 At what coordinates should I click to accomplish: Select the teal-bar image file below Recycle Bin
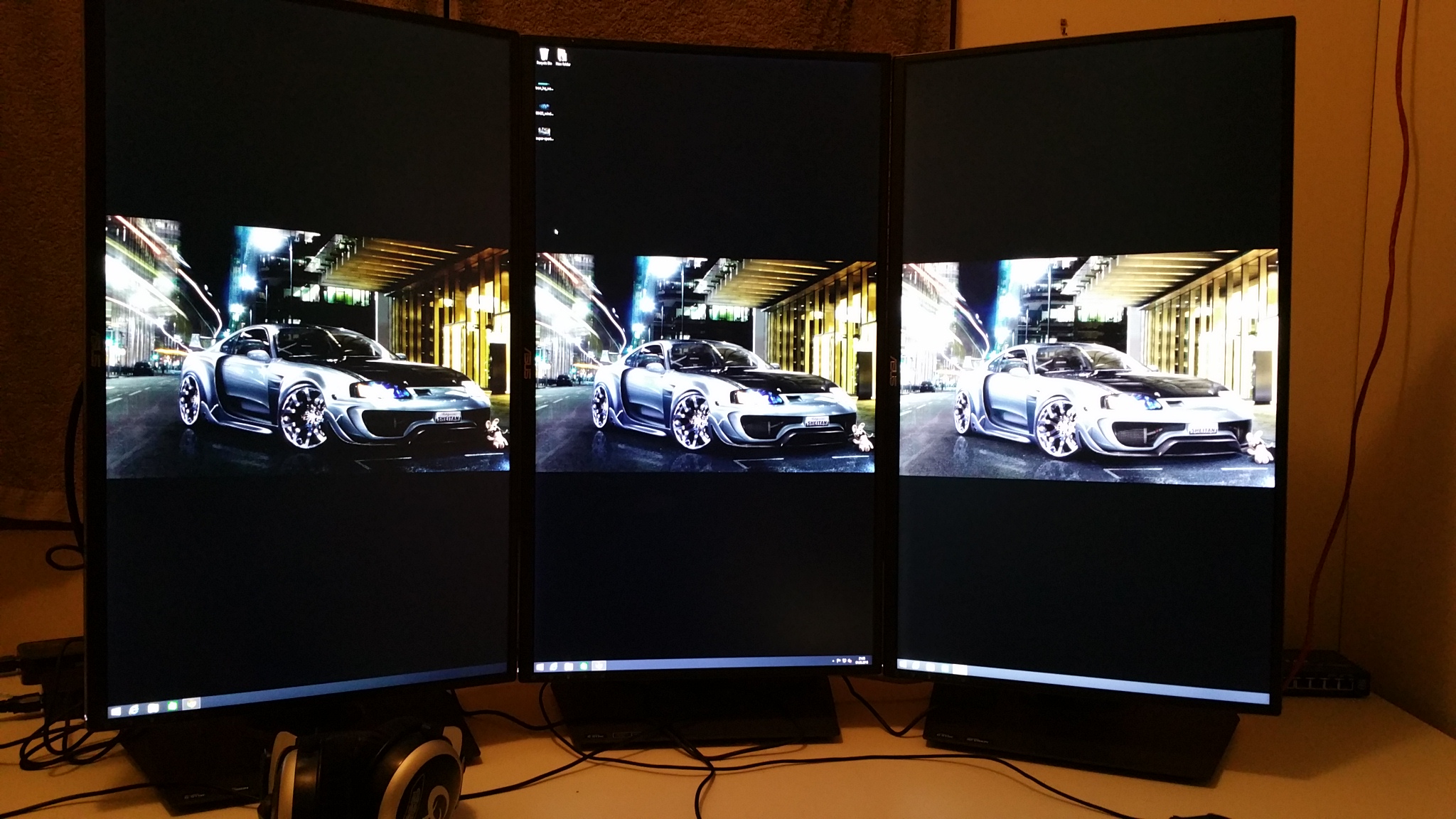pyautogui.click(x=544, y=87)
